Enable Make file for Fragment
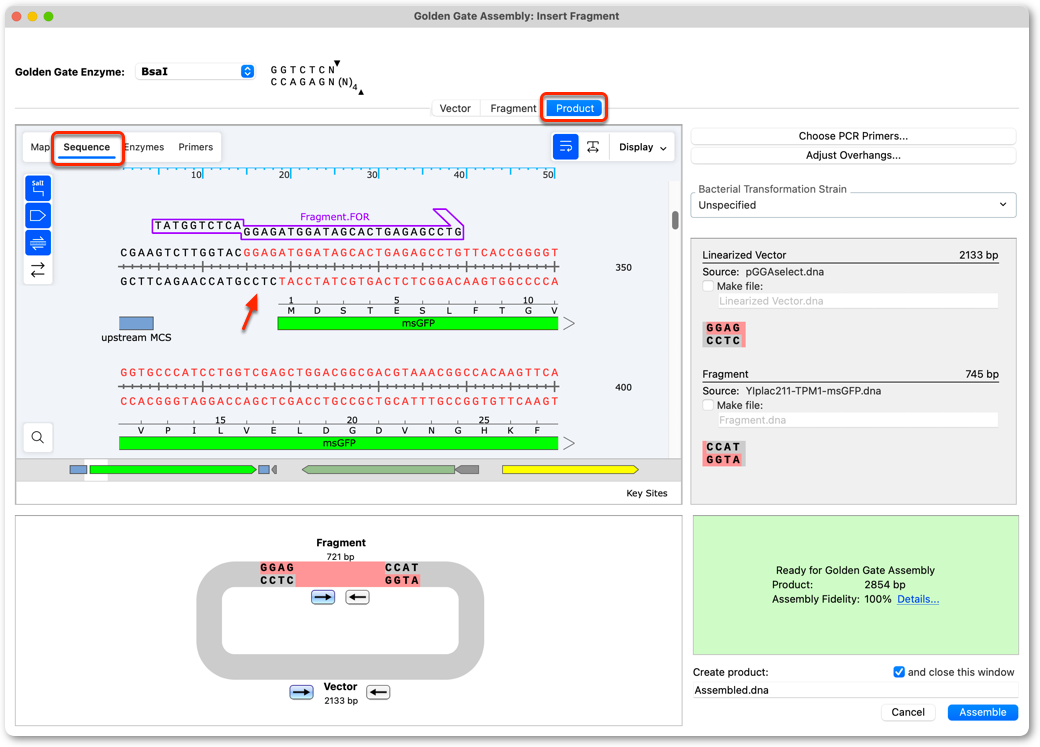1040x747 pixels. point(708,405)
